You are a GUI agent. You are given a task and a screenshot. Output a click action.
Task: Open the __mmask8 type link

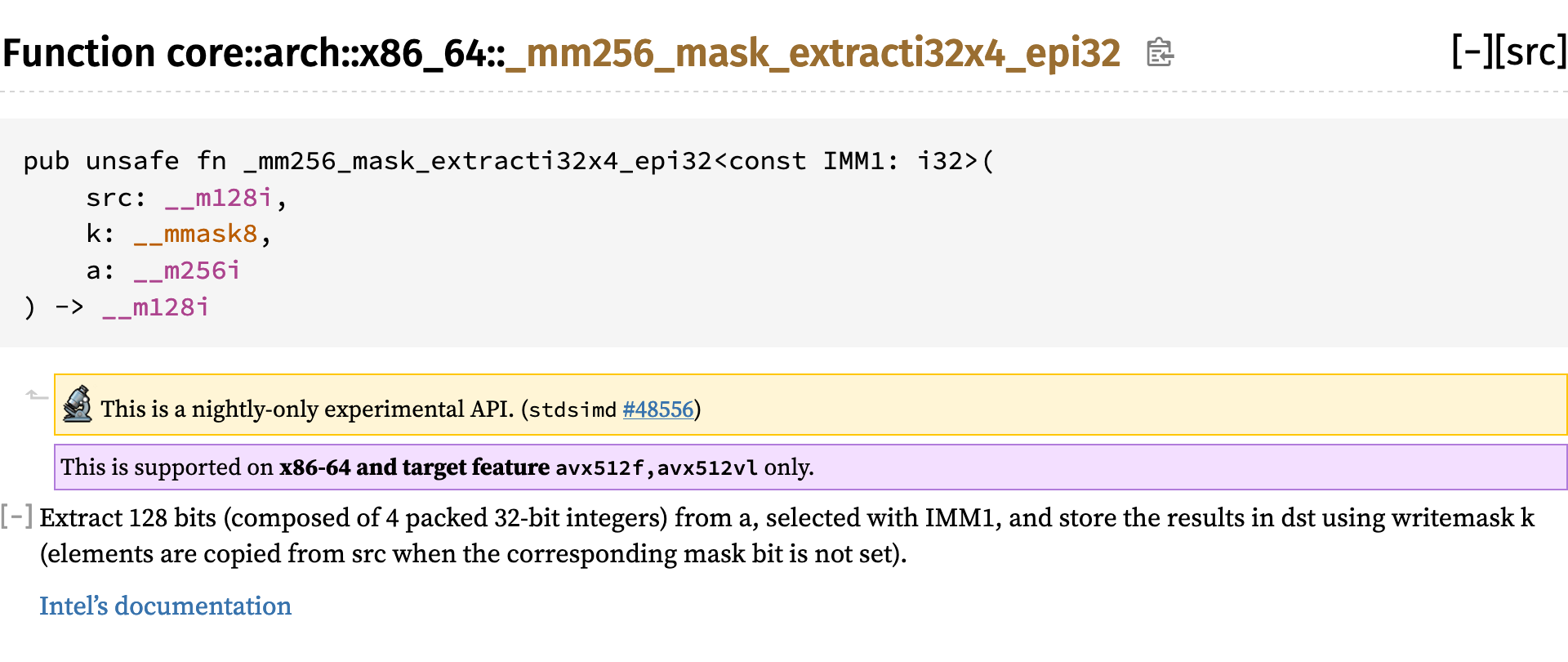pos(195,234)
